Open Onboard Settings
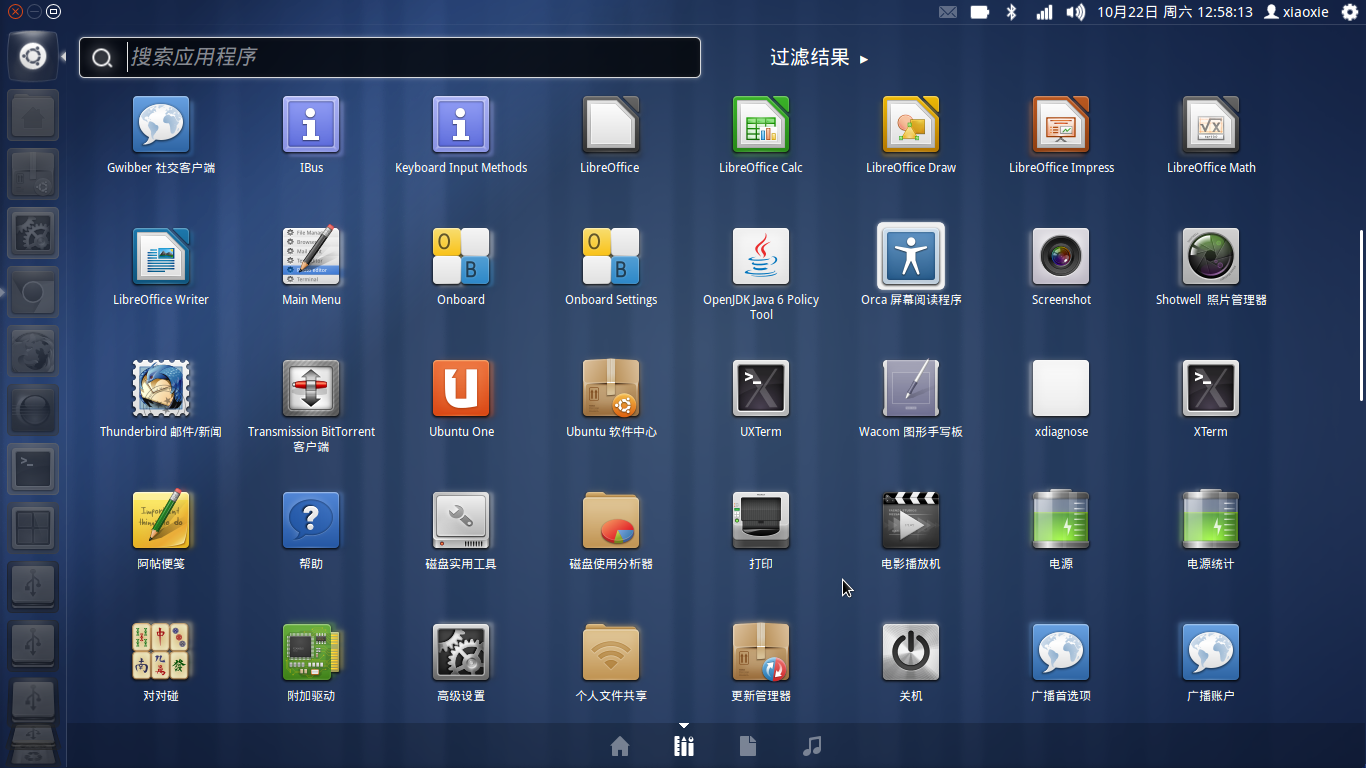Image resolution: width=1366 pixels, height=768 pixels. [611, 257]
